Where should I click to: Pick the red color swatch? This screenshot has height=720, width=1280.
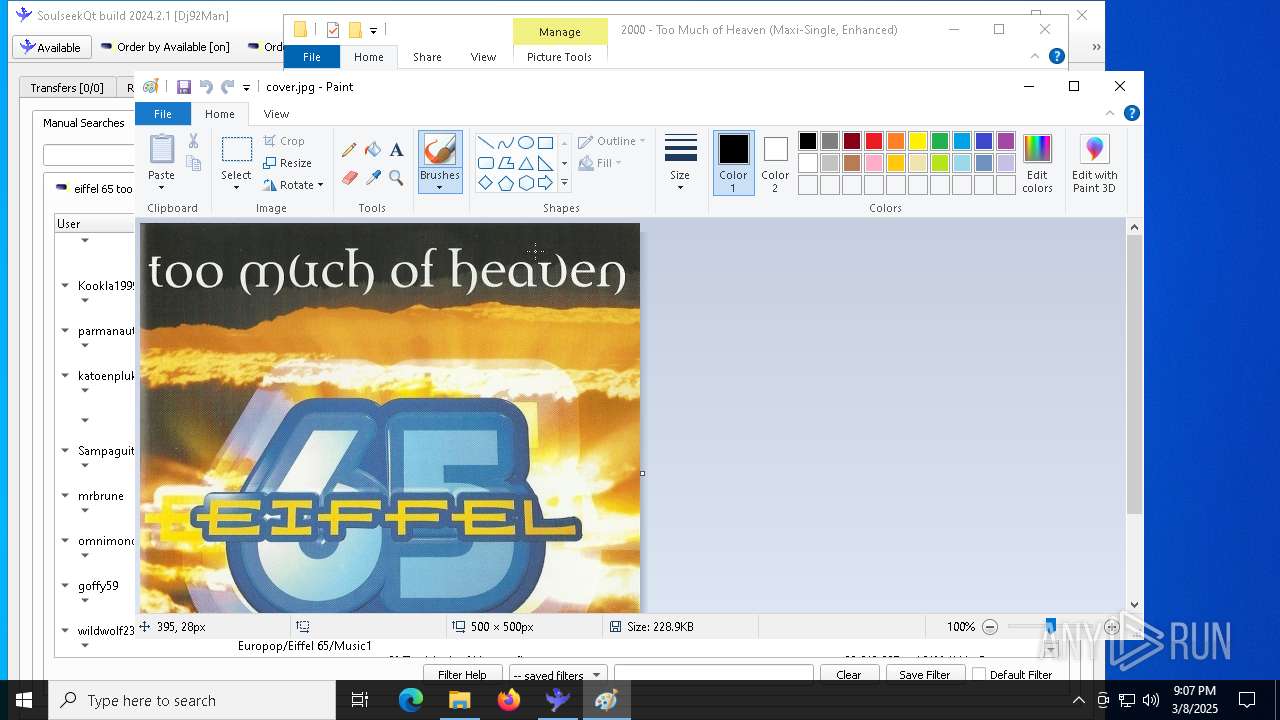click(x=874, y=141)
